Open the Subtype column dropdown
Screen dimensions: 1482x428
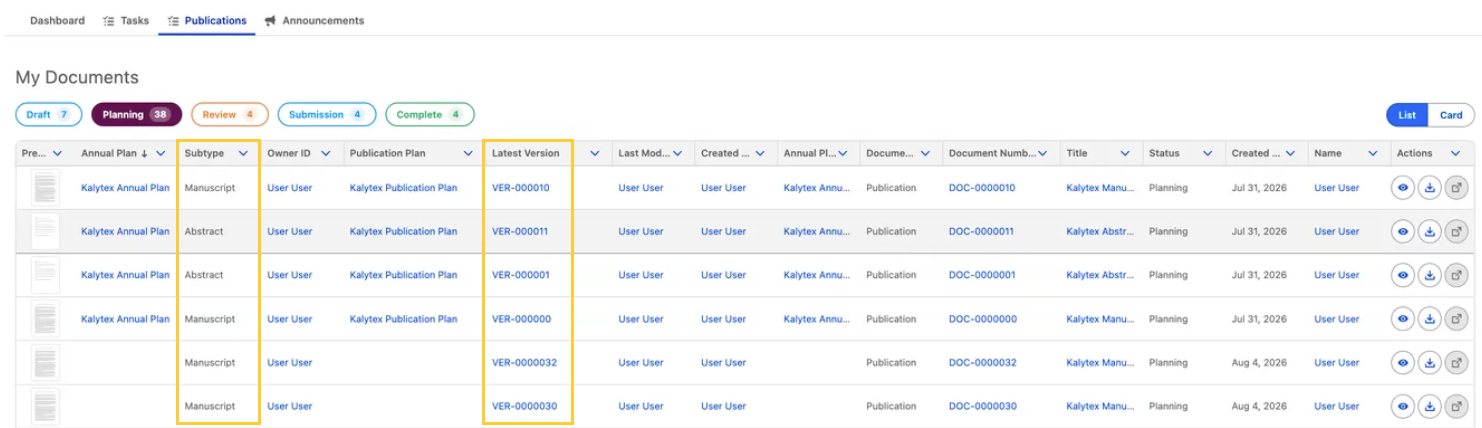243,153
